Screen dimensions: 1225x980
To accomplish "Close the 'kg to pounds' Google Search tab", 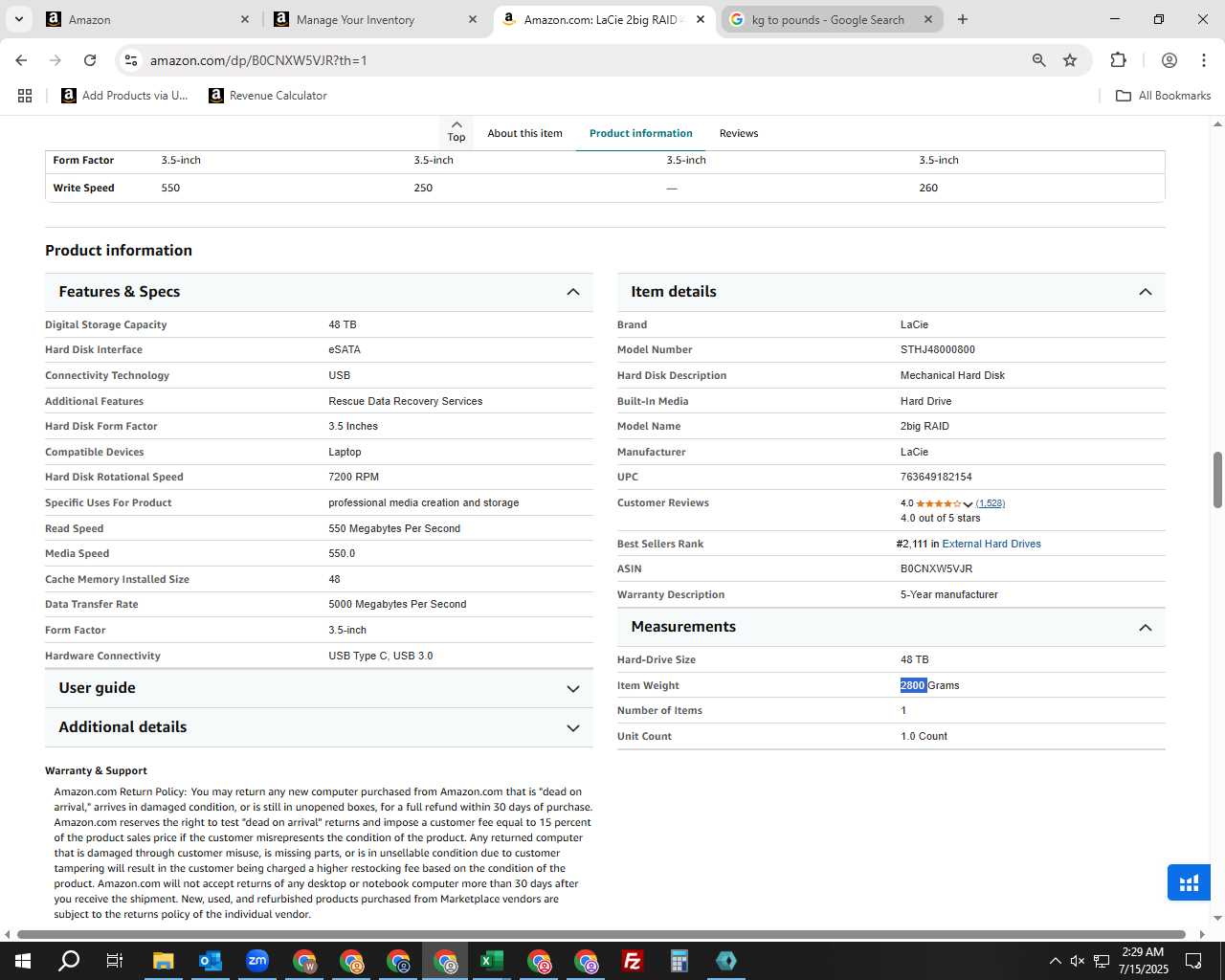I will click(x=928, y=19).
